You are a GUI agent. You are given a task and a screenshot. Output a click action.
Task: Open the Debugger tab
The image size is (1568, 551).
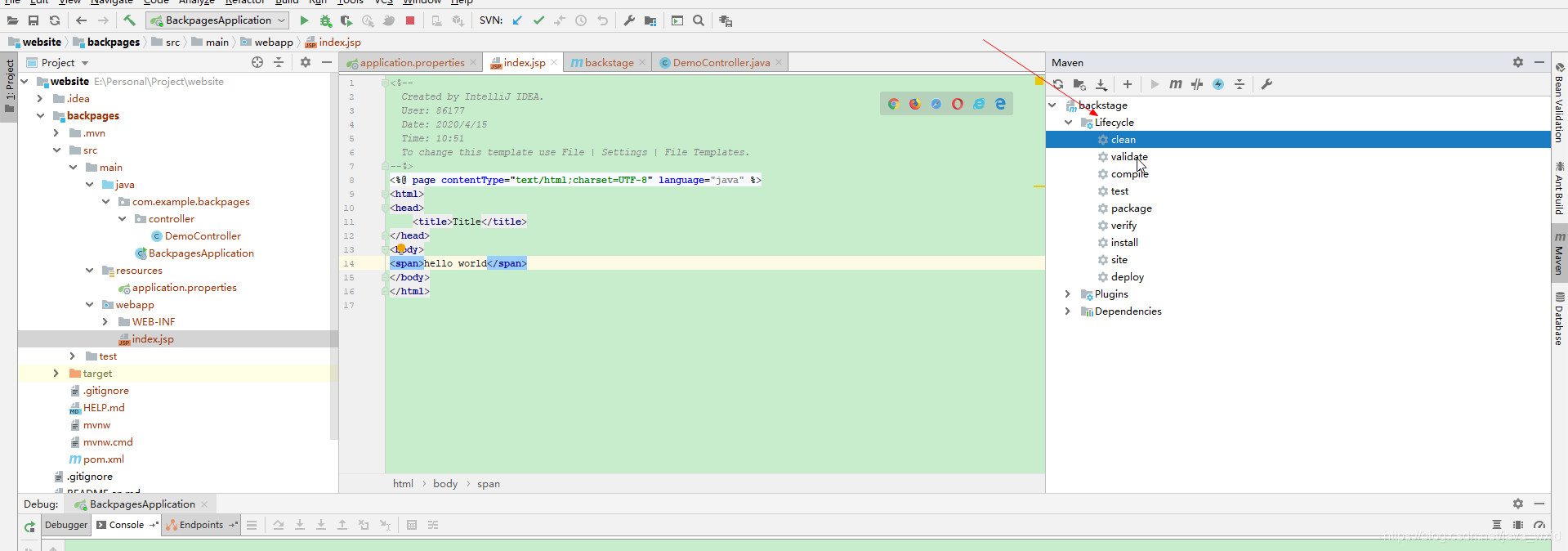pos(66,525)
